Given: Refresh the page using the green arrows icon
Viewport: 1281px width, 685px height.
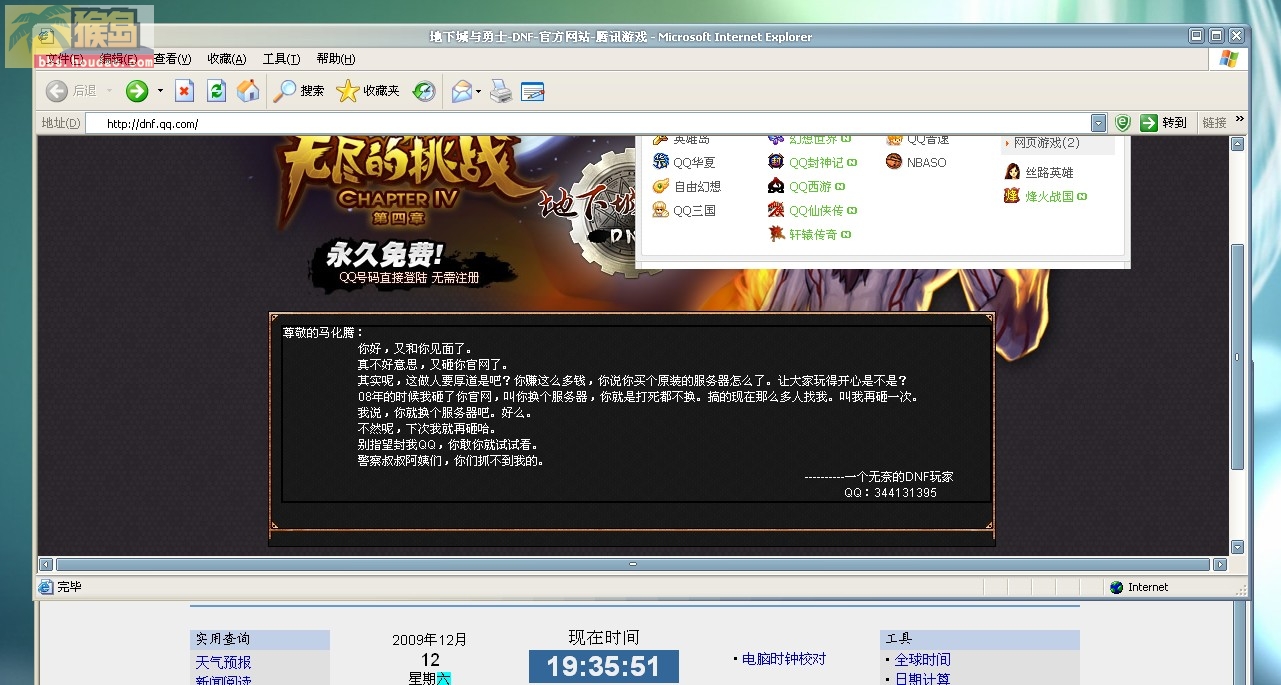Looking at the screenshot, I should tap(216, 91).
